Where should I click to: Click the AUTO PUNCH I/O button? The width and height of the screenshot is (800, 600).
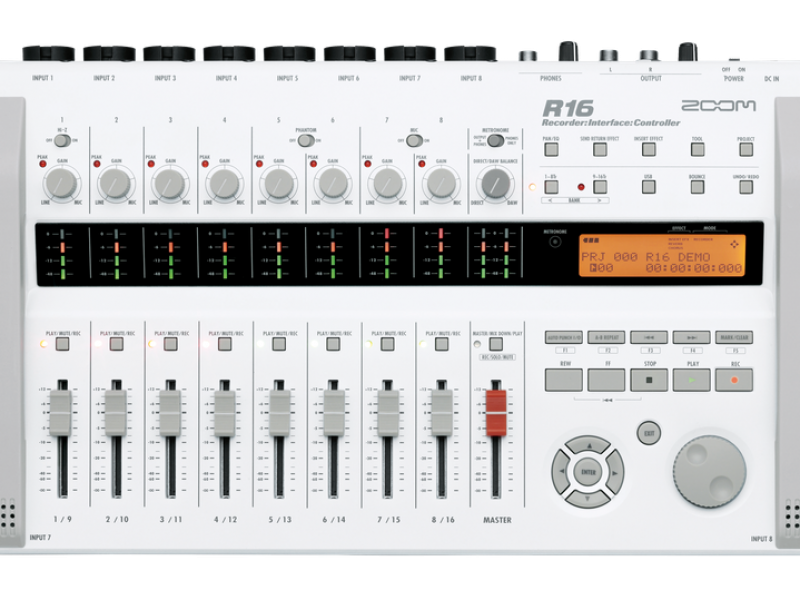click(564, 337)
